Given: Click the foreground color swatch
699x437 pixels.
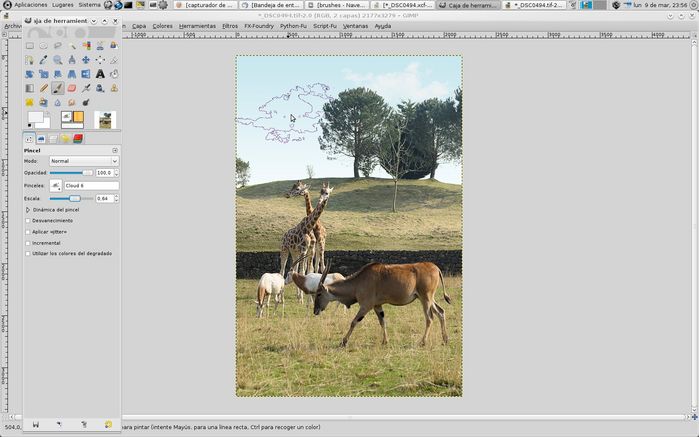Looking at the screenshot, I should coord(35,117).
